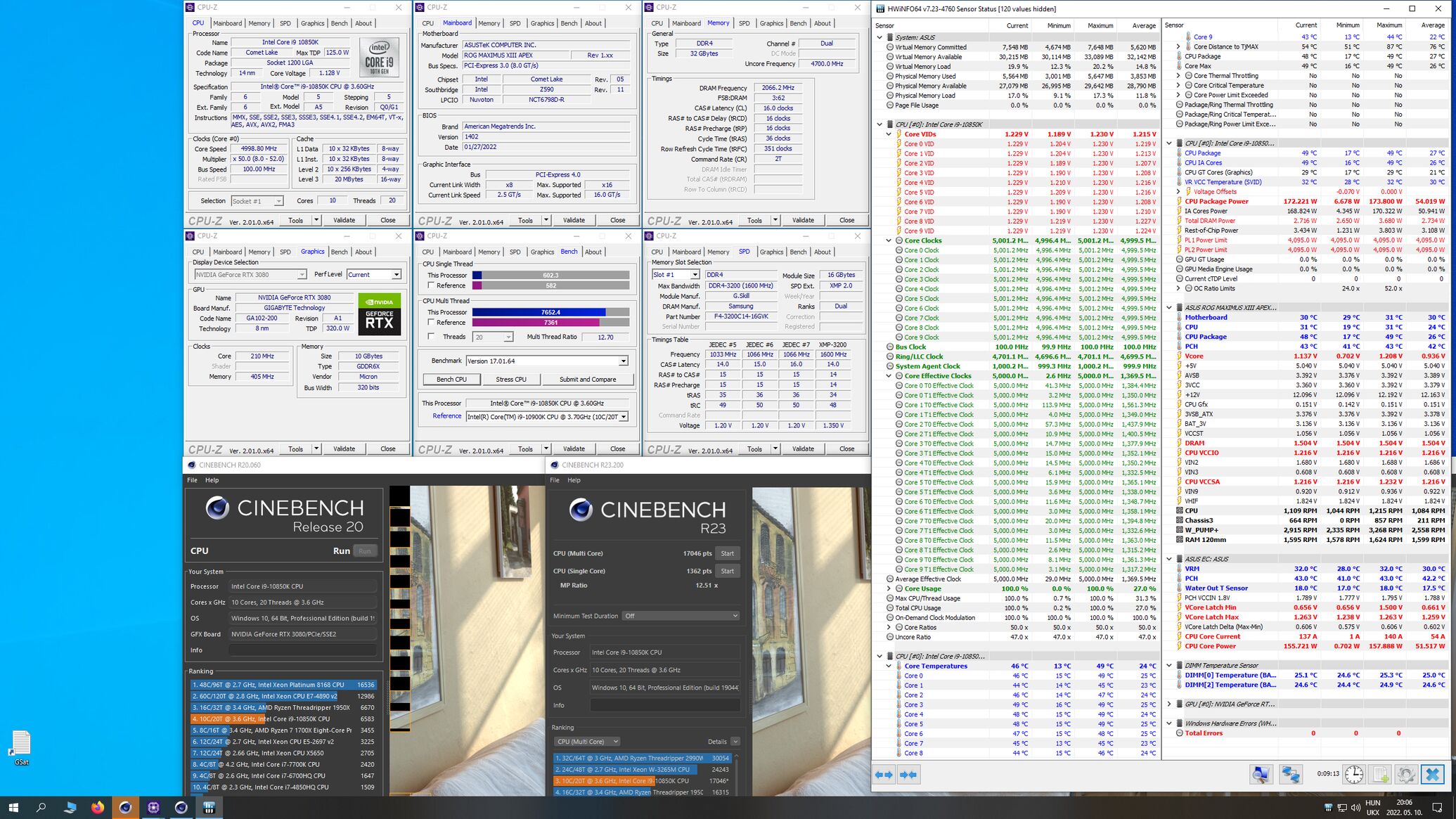
Task: Click Info input field in Cinebench R20
Action: [x=302, y=650]
